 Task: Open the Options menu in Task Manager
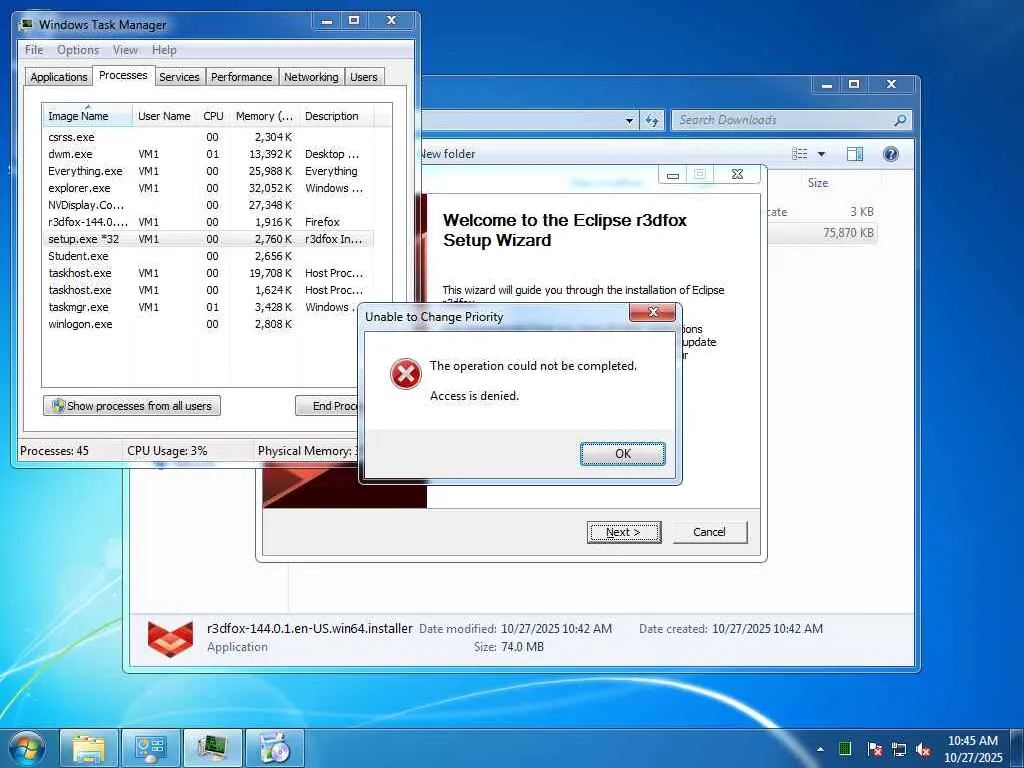78,50
